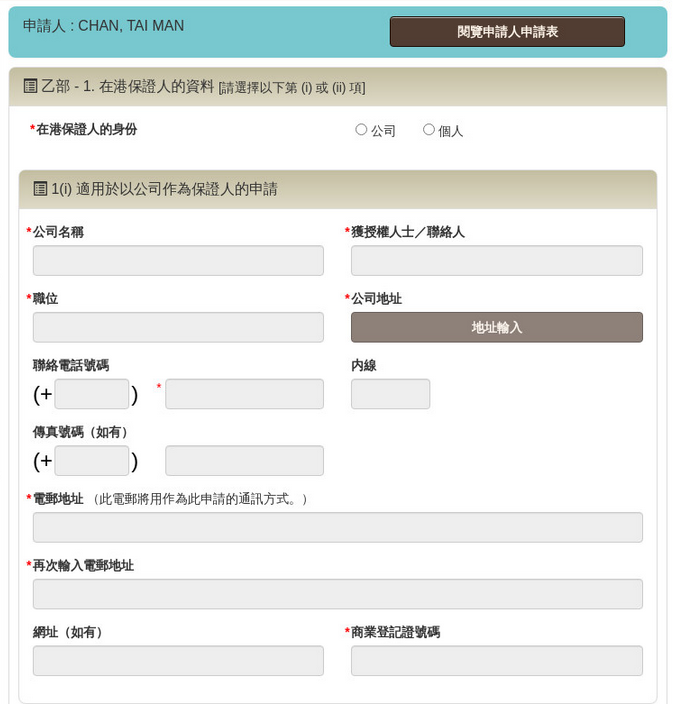Click the 傳真號碼 country code box
673x704 pixels.
pyautogui.click(x=92, y=461)
